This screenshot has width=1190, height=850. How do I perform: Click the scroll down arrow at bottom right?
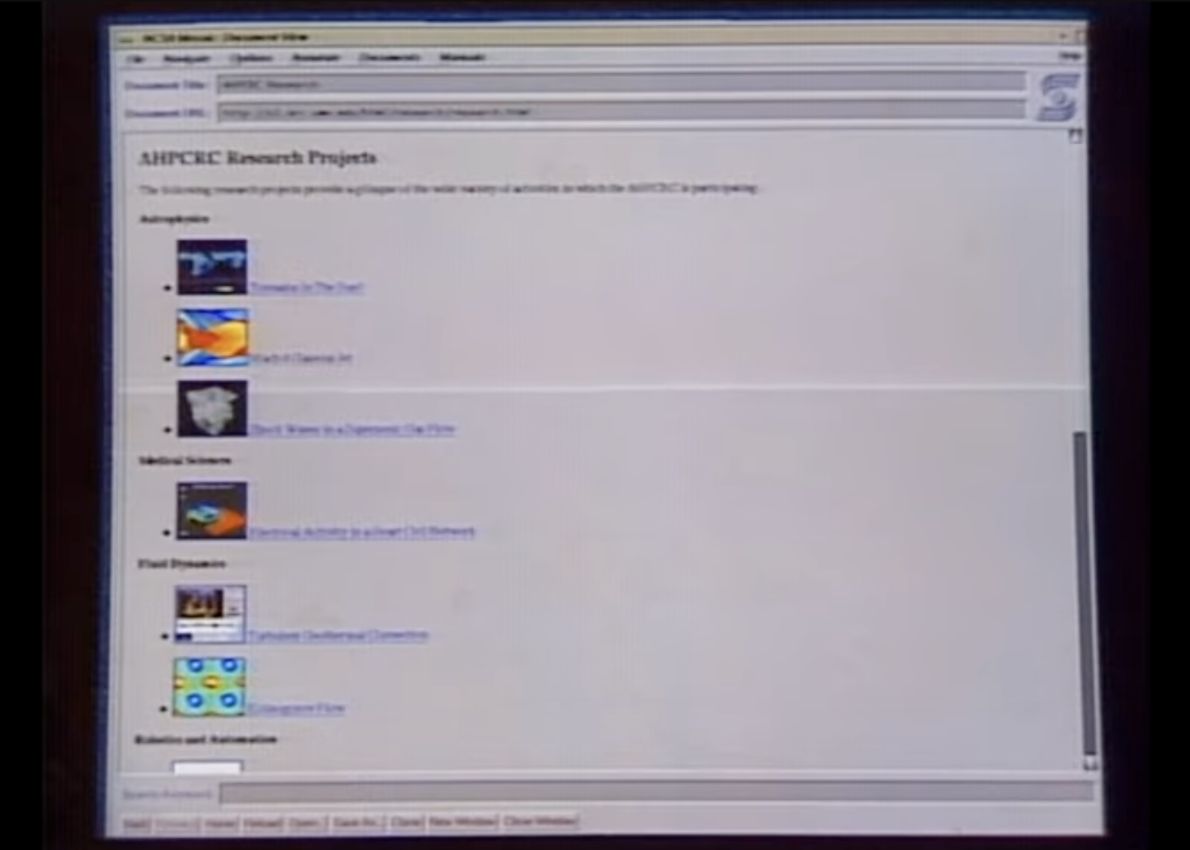coord(1090,764)
